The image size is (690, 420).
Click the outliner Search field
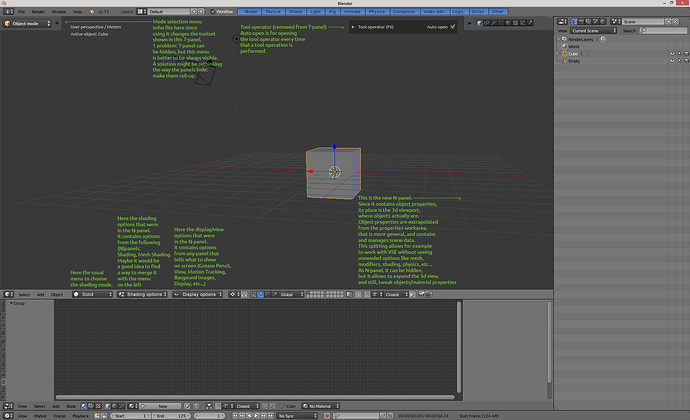click(x=663, y=31)
